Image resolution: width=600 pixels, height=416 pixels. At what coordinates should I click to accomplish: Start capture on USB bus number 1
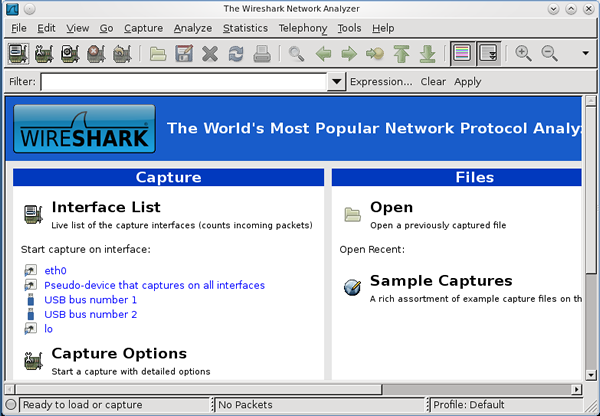[x=90, y=300]
